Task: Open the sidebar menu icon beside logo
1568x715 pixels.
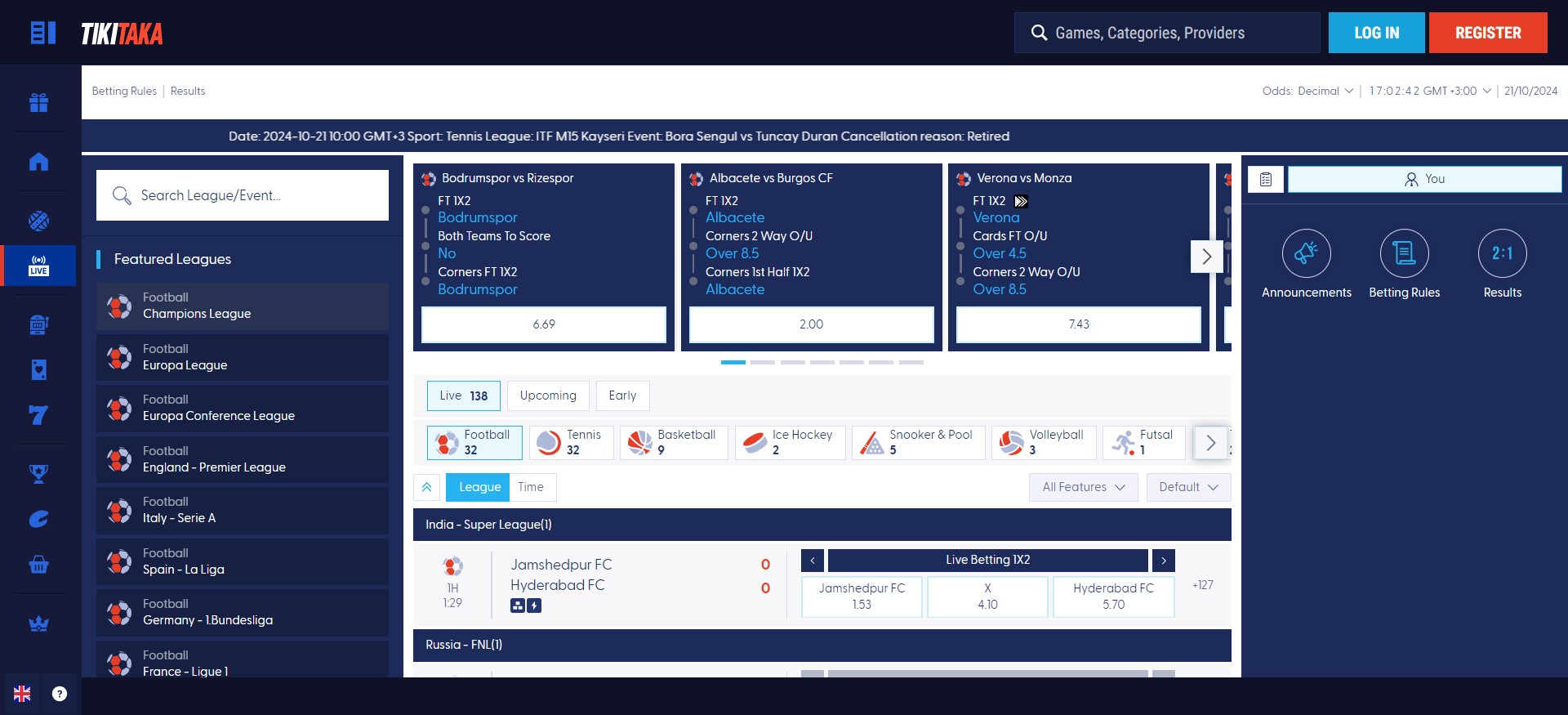Action: coord(42,33)
